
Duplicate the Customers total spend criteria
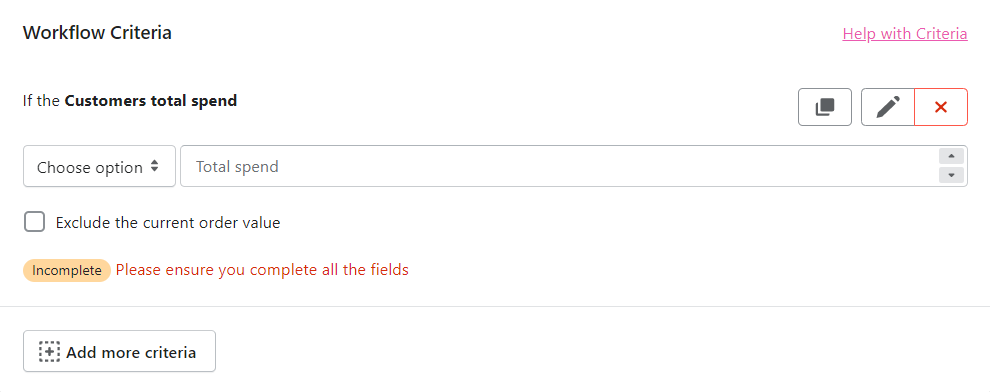(825, 107)
